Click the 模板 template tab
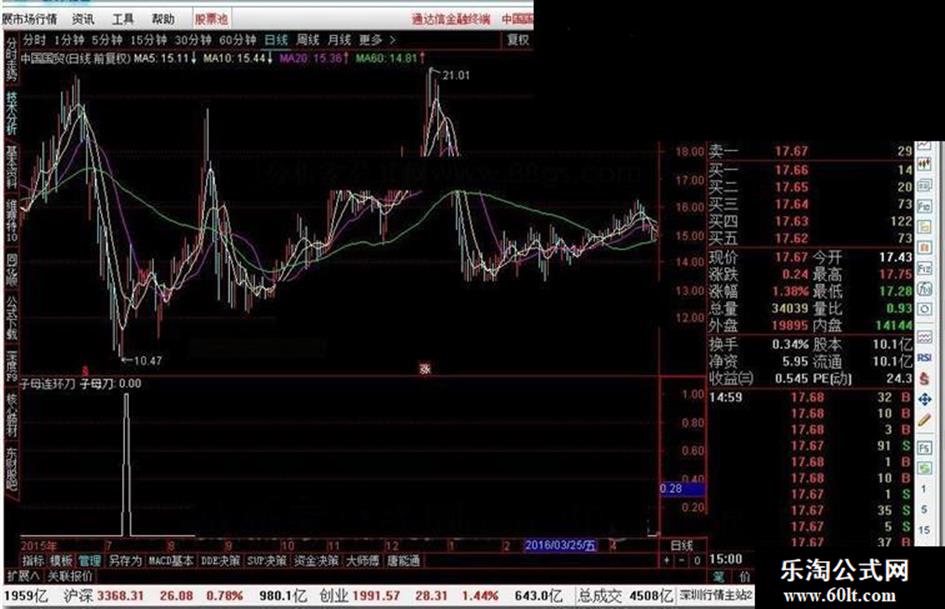The image size is (945, 609). tap(61, 561)
